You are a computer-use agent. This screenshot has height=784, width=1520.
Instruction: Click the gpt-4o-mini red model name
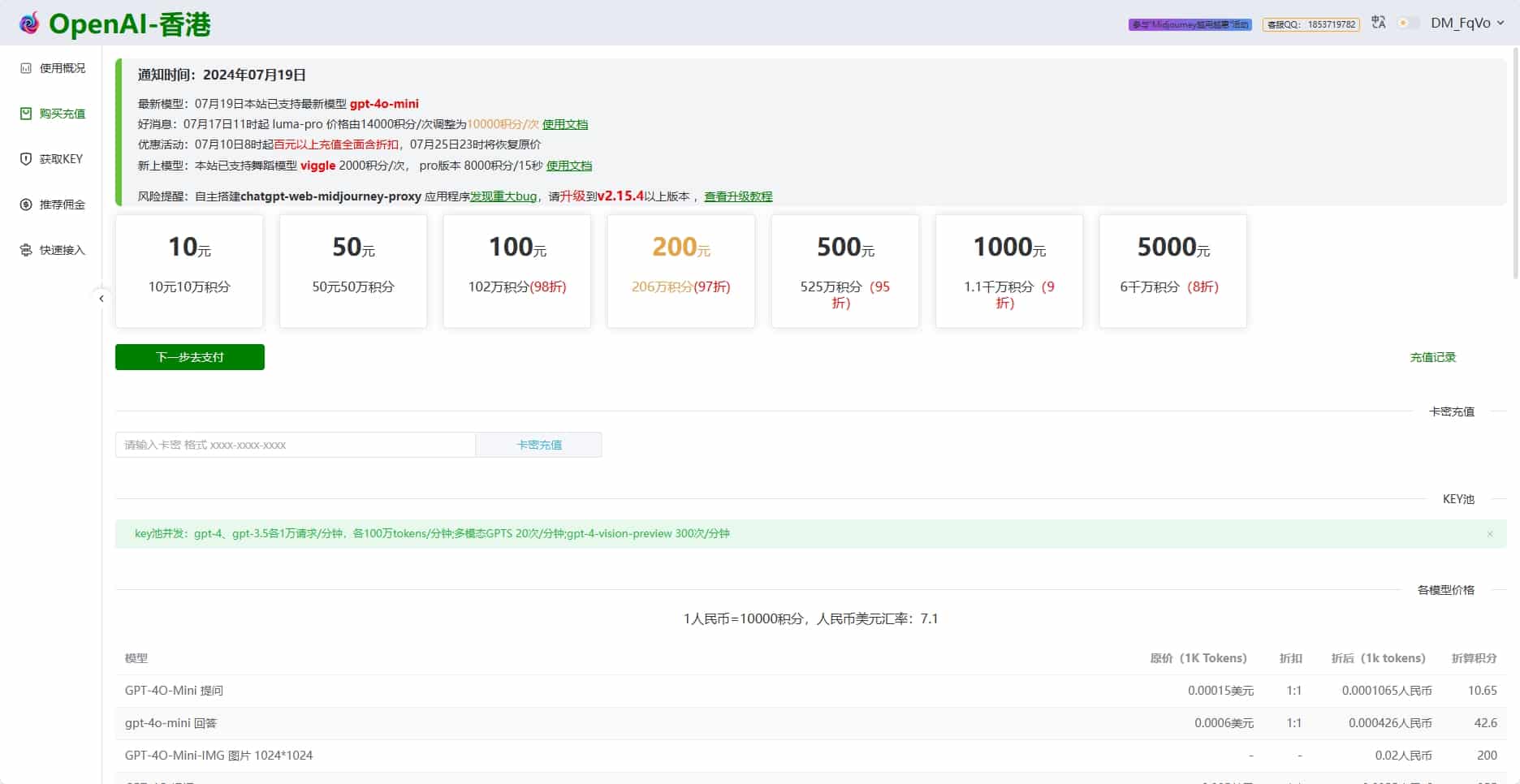pyautogui.click(x=384, y=104)
